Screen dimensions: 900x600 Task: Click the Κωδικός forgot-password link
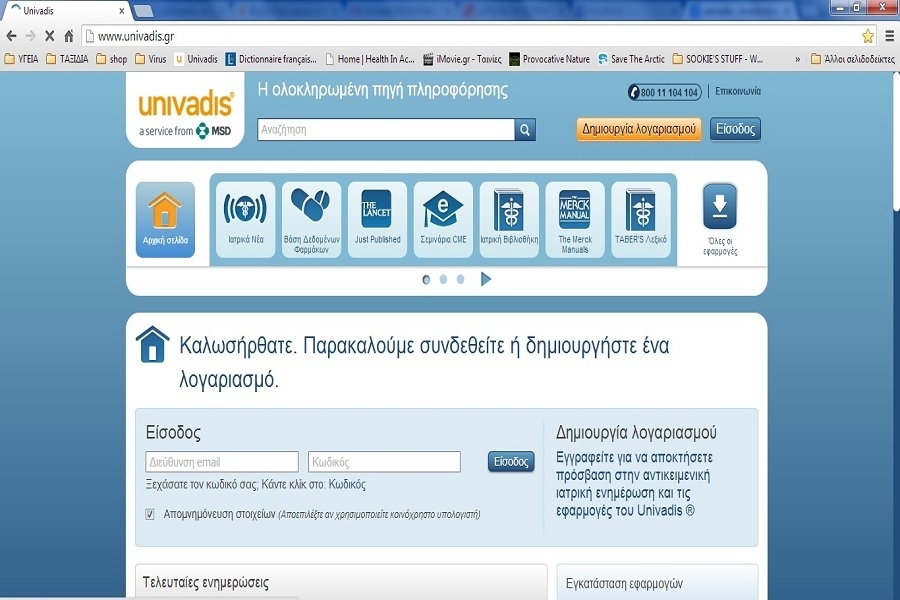(347, 485)
